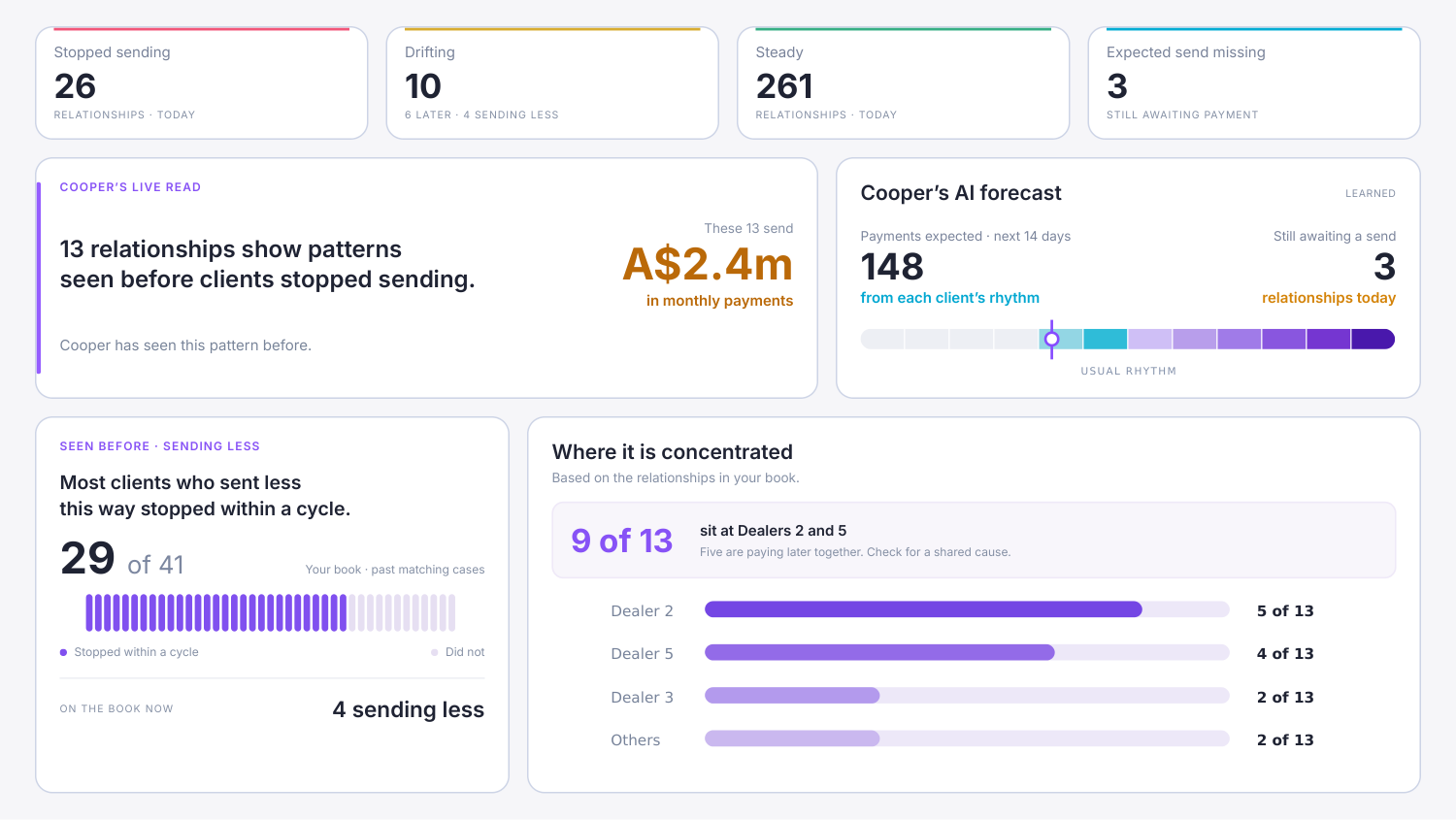Click the 148 payments expected number

892,267
